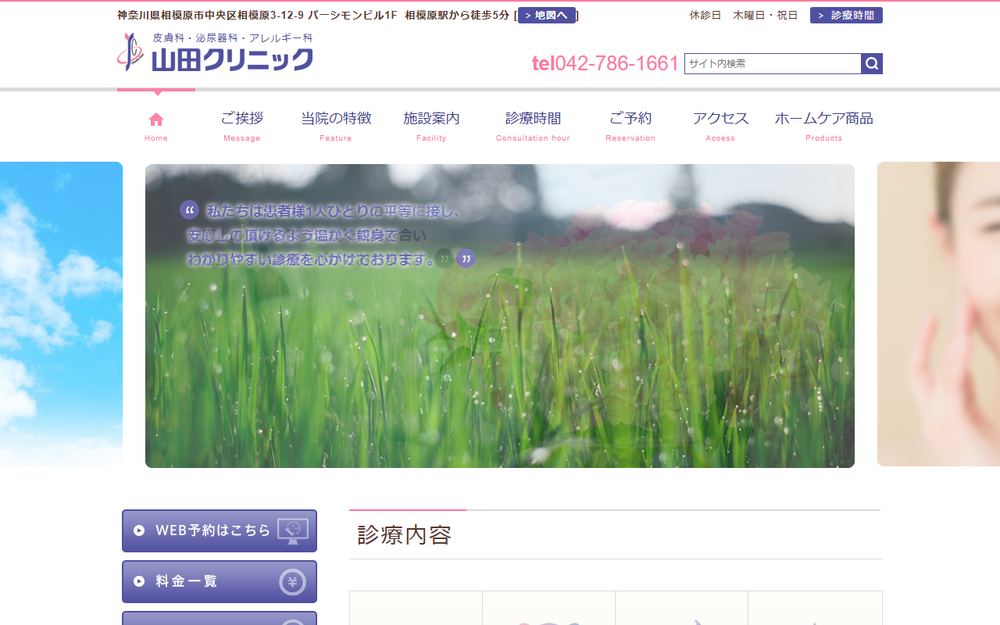1000x625 pixels.
Task: Go to ご予約 Reservation page
Action: pyautogui.click(x=630, y=126)
